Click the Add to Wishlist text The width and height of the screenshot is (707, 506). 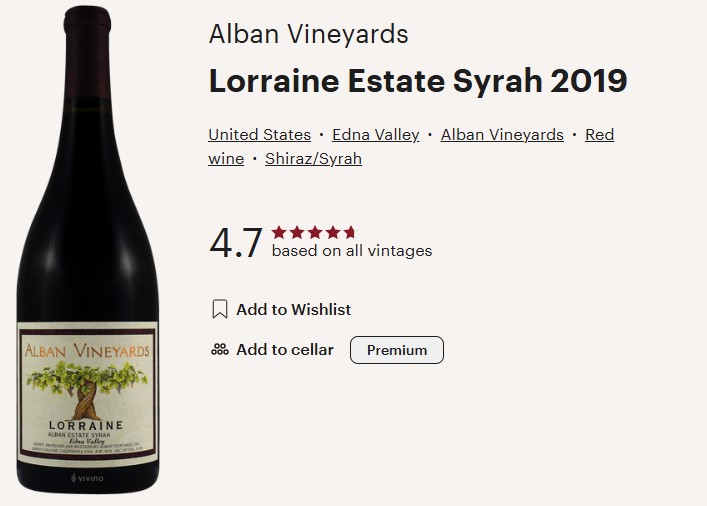(293, 310)
